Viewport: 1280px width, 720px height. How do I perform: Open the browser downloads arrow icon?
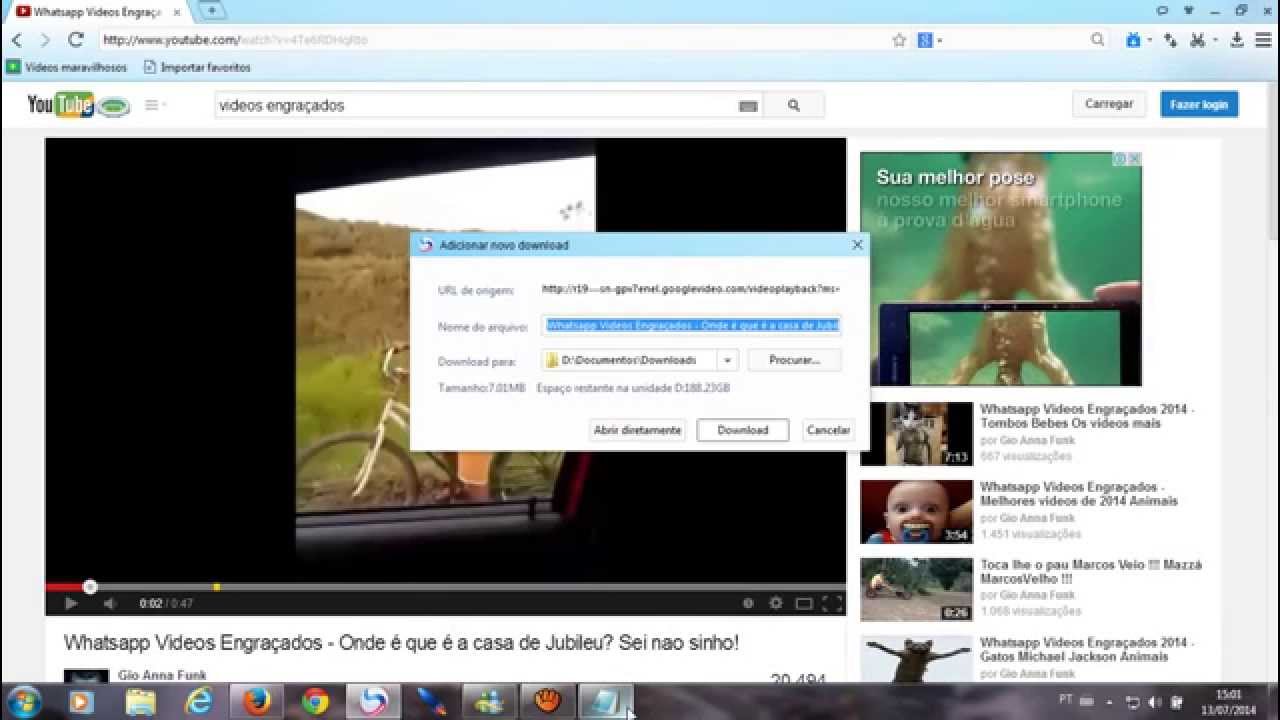(1237, 40)
